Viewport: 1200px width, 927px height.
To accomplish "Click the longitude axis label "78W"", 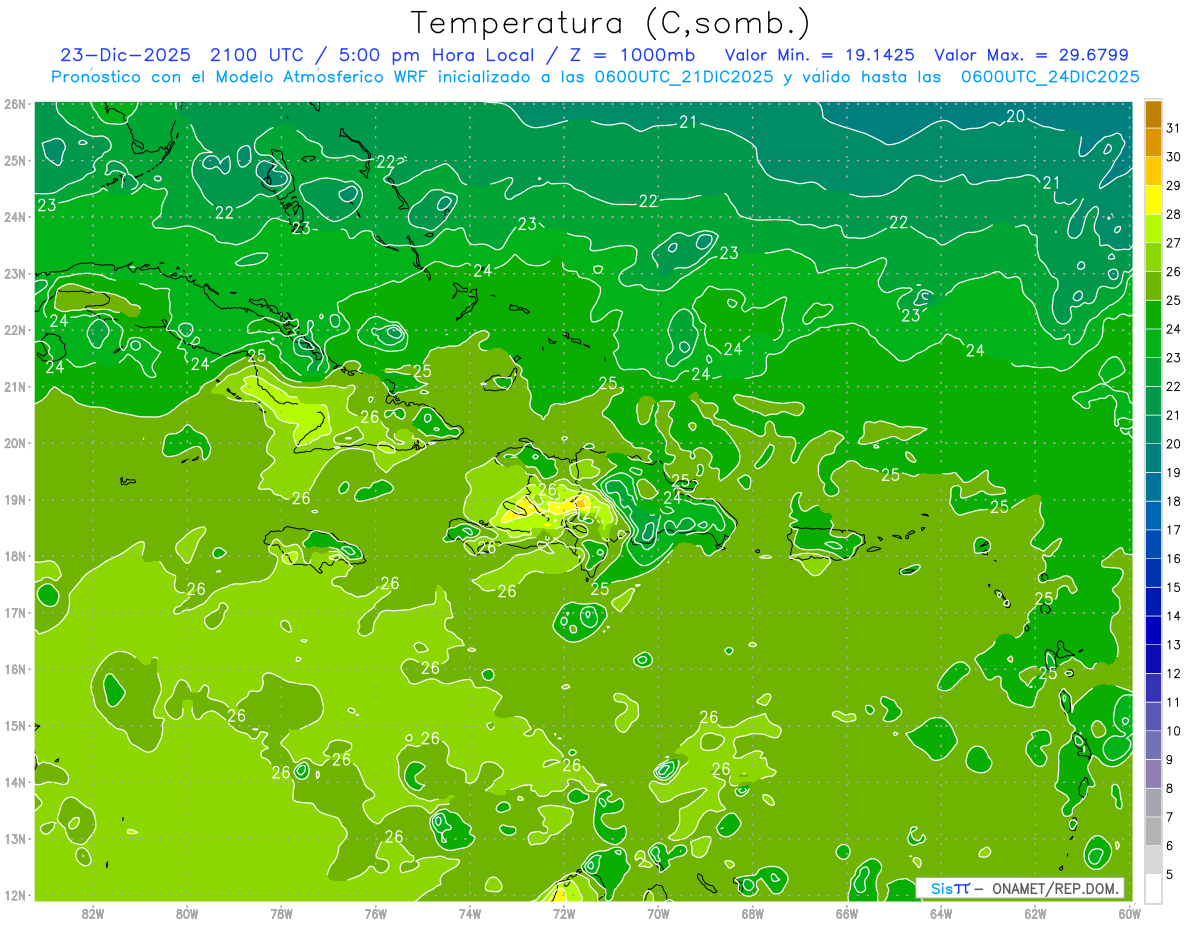I will pos(281,913).
